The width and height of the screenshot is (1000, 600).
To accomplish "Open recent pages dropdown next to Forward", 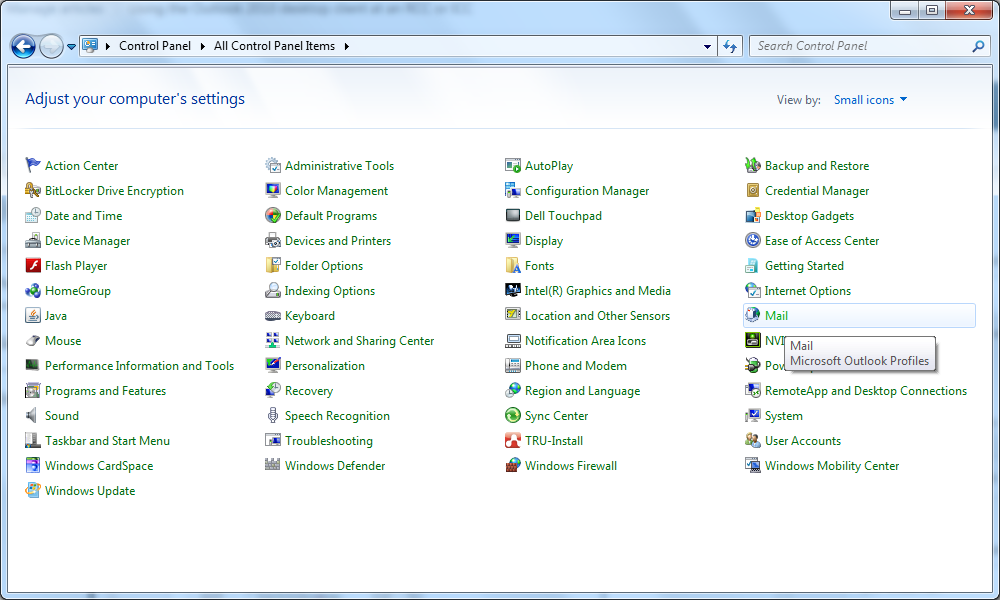I will point(71,47).
